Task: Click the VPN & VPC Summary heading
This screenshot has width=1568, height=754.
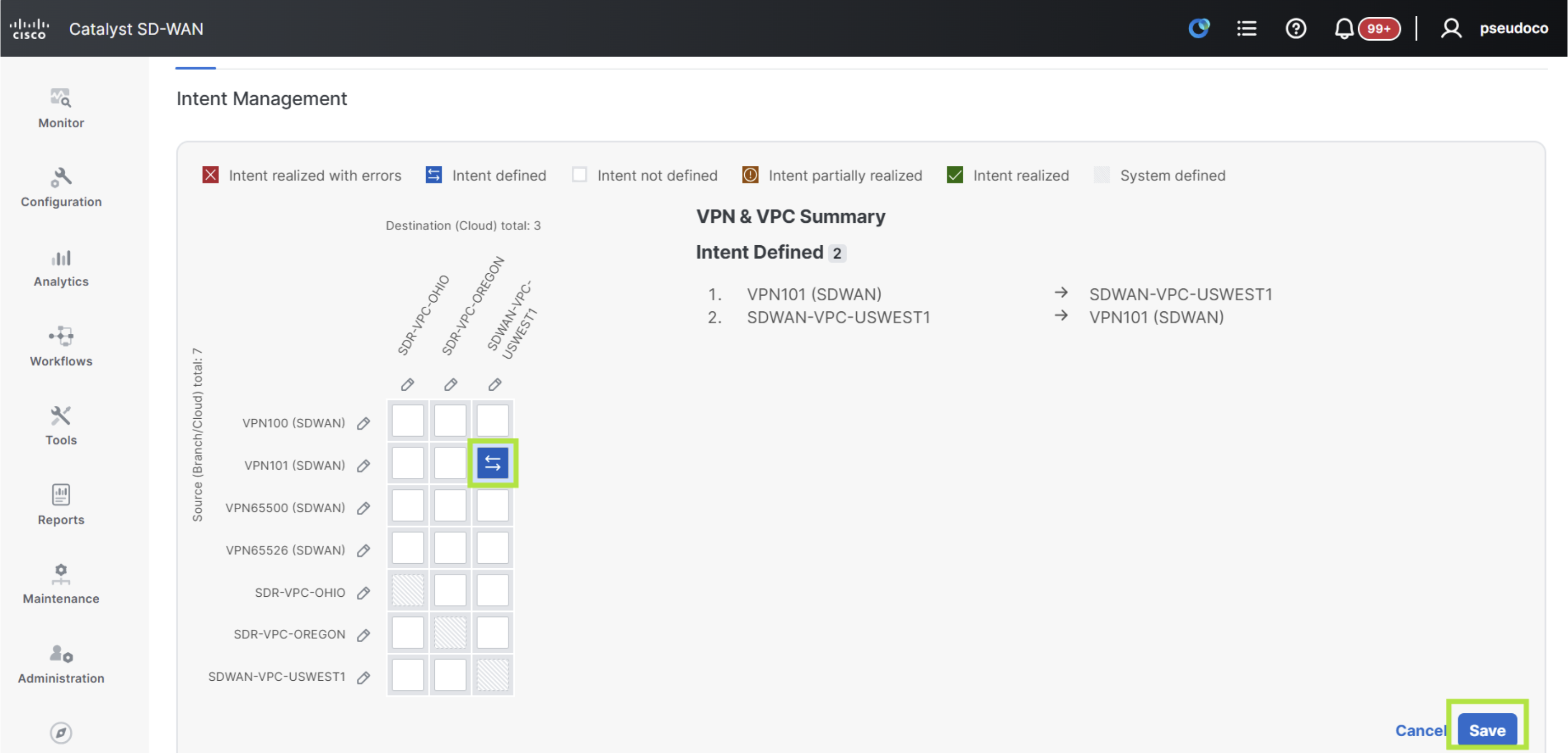Action: point(791,217)
